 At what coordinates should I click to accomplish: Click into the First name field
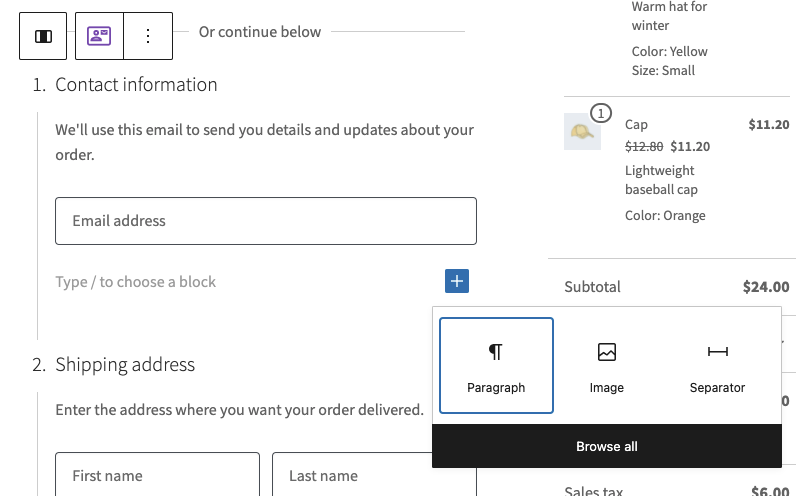tap(157, 475)
